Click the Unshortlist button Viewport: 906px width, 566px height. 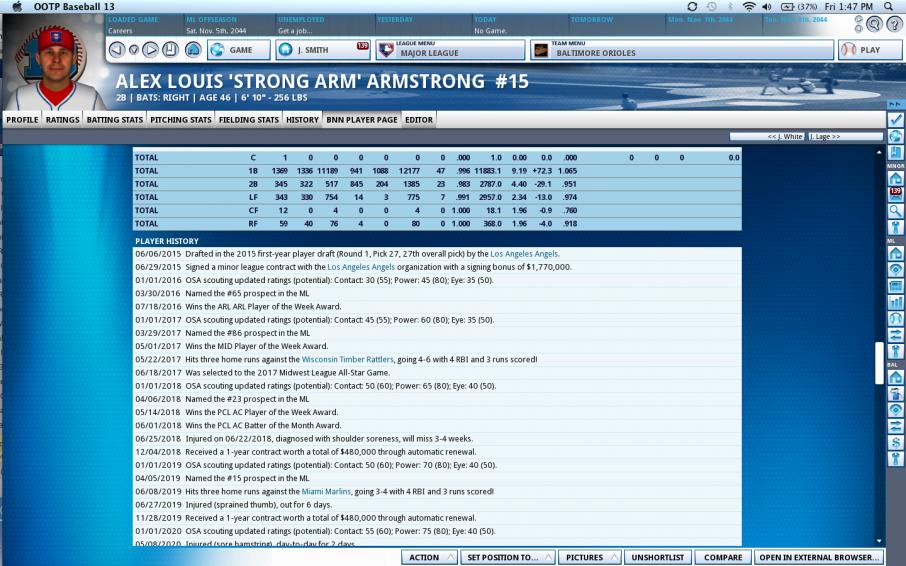tap(657, 557)
